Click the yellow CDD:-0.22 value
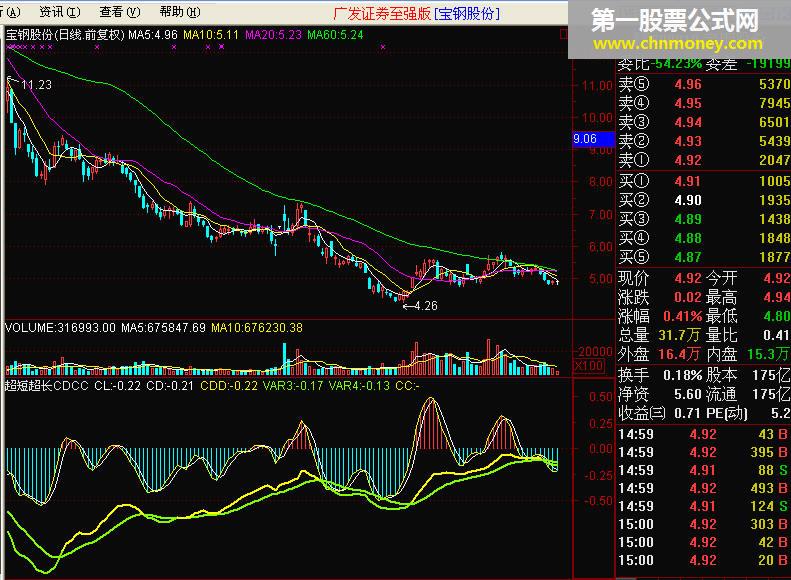The height and width of the screenshot is (580, 791). coord(229,386)
